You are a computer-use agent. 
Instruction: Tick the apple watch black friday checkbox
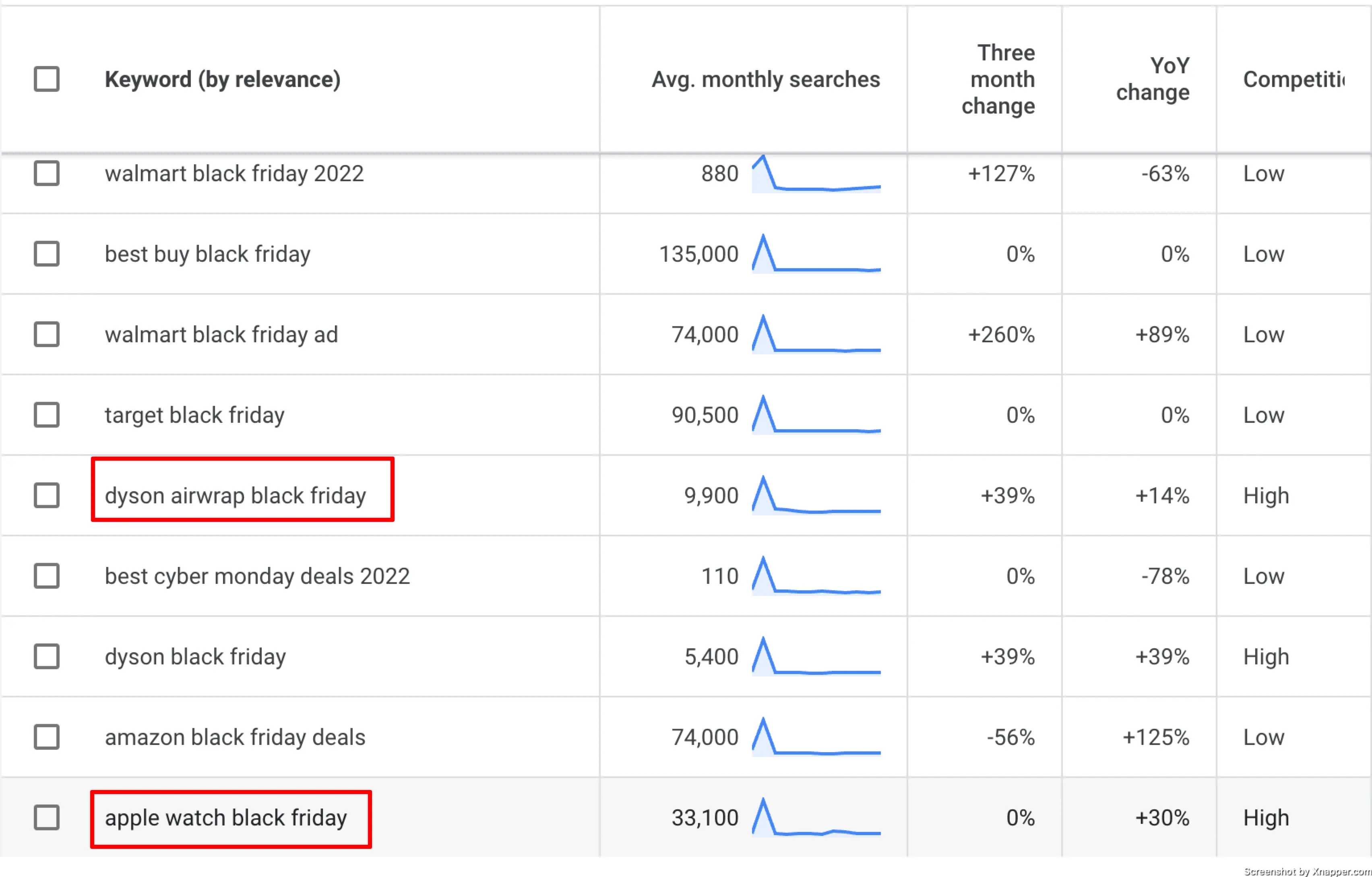coord(47,818)
